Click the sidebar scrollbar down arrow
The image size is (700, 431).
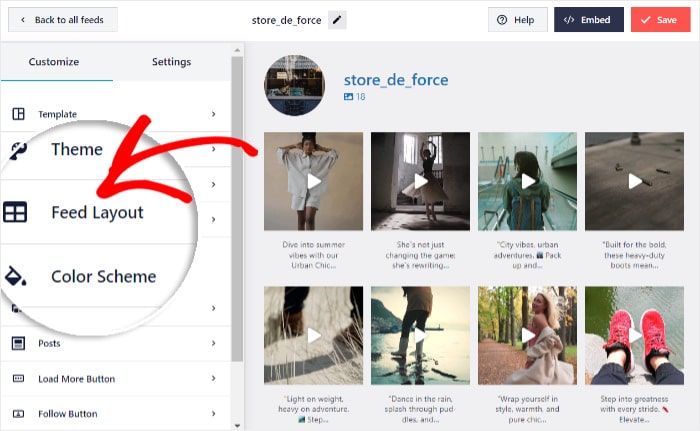coord(237,426)
